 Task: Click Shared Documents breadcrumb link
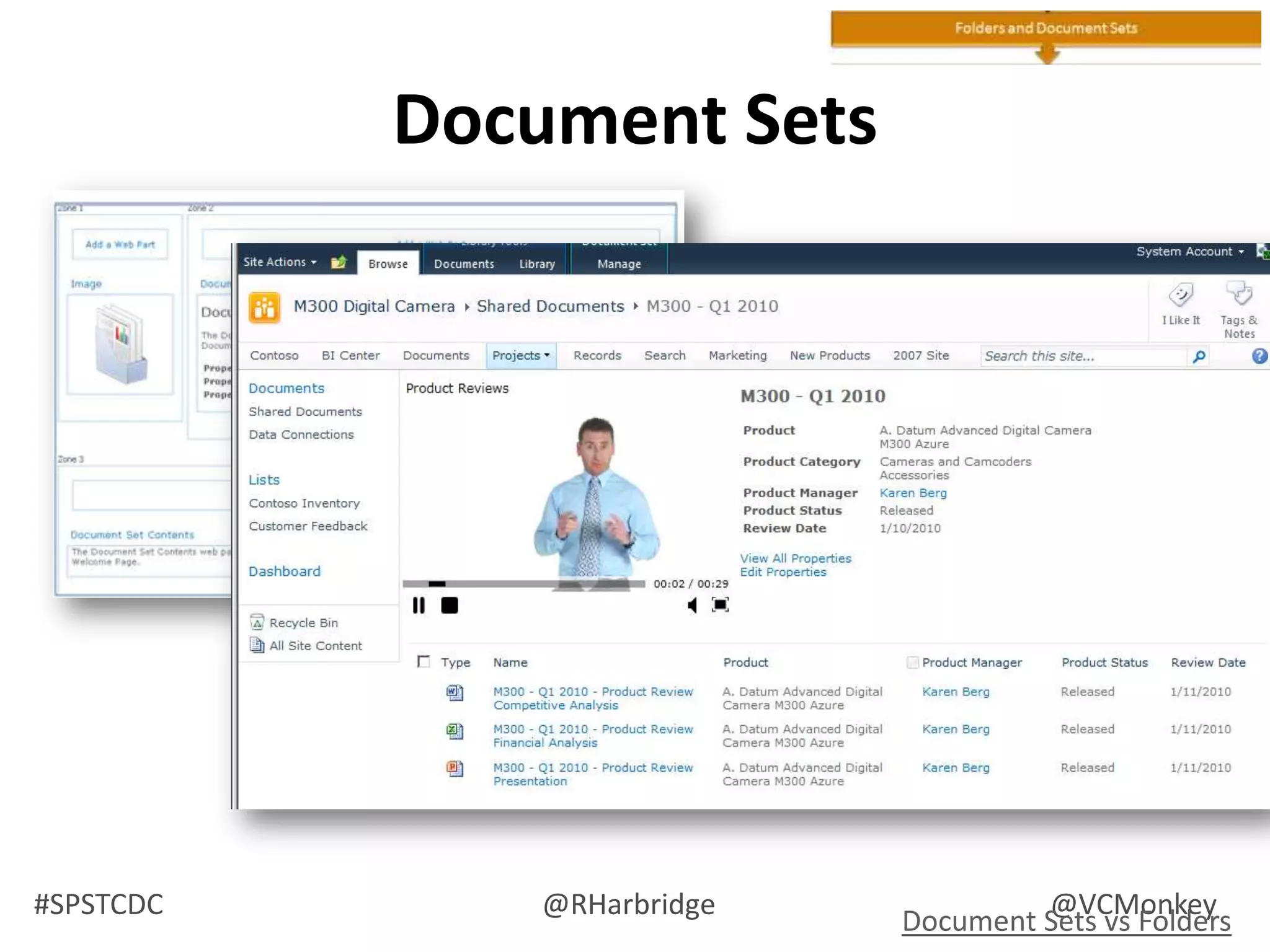click(x=550, y=307)
